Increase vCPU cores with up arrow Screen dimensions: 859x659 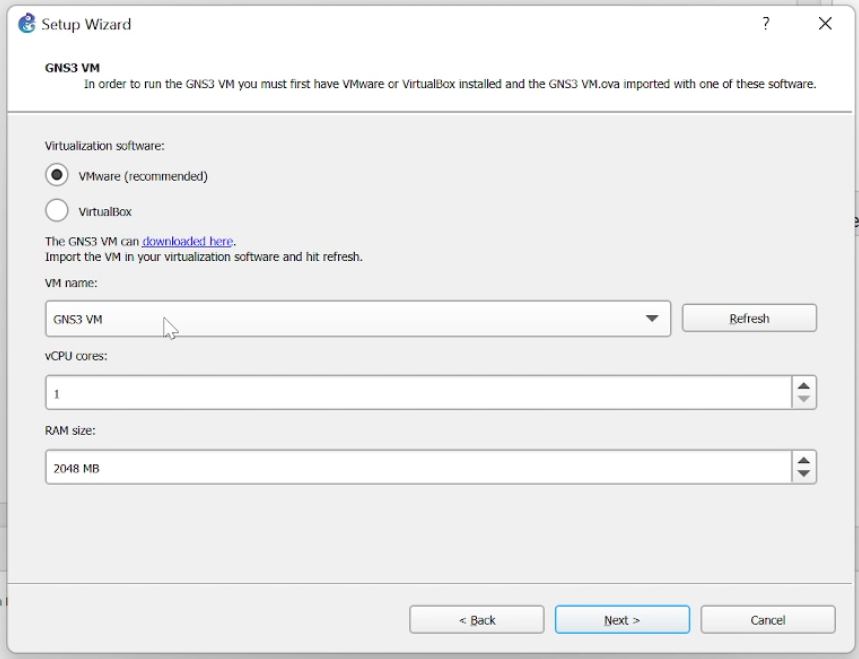tap(804, 386)
